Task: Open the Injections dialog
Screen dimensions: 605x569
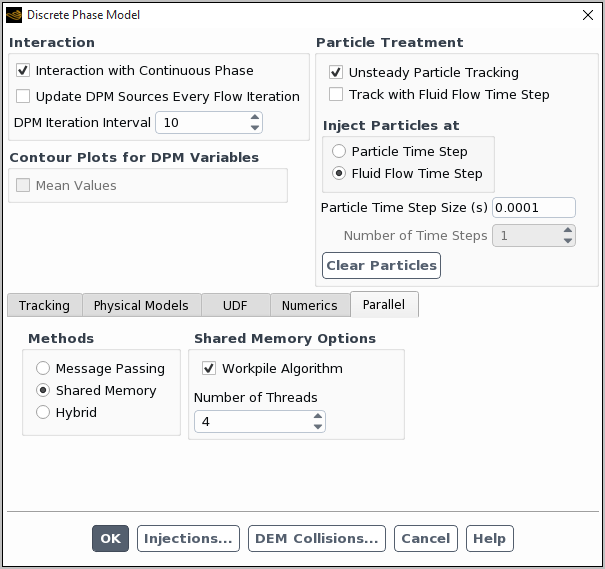Action: pyautogui.click(x=188, y=538)
